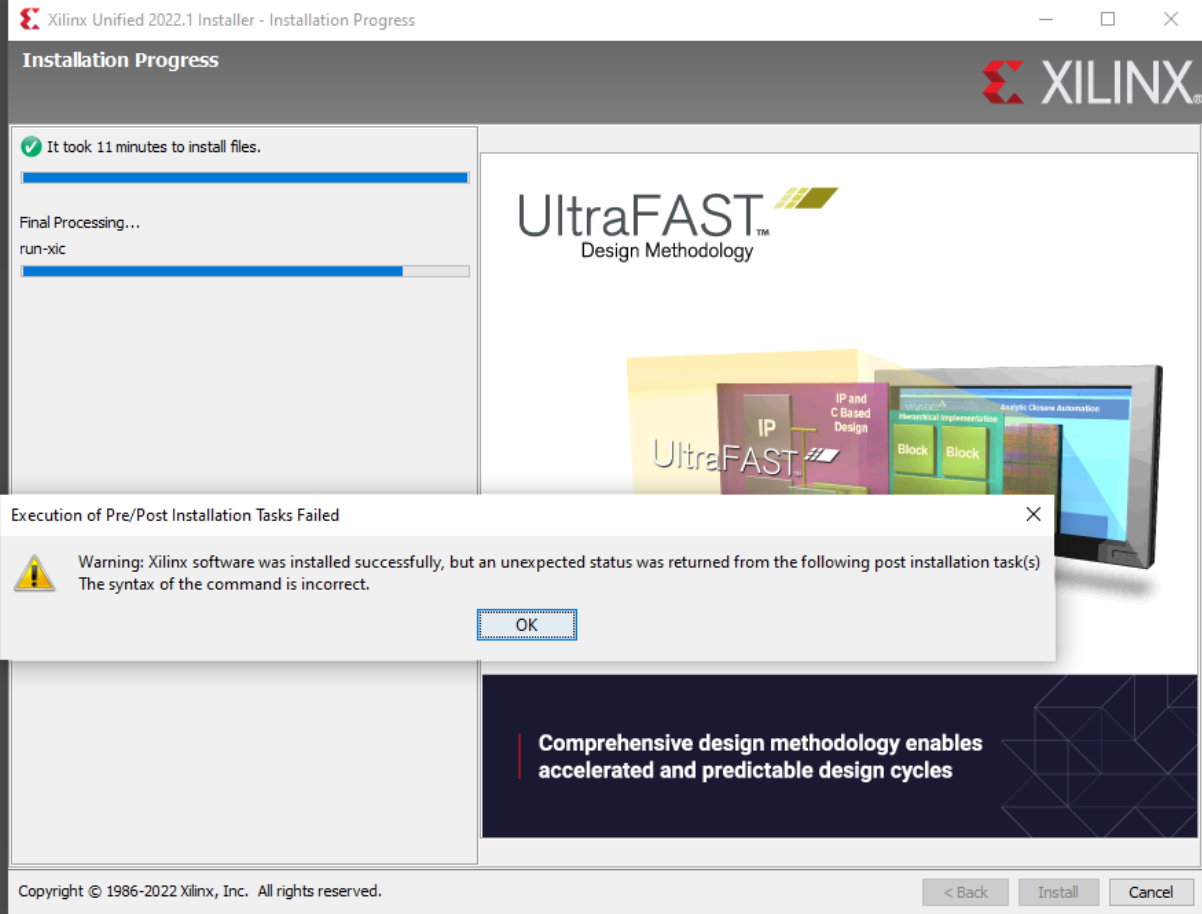Click the disabled Install button
The height and width of the screenshot is (914, 1202).
tap(1058, 892)
